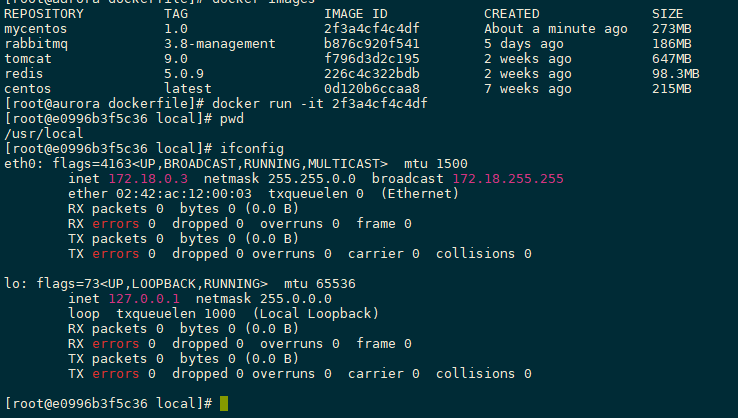This screenshot has height=418, width=738.
Task: Click the REPOSITORY column header
Action: [x=44, y=14]
